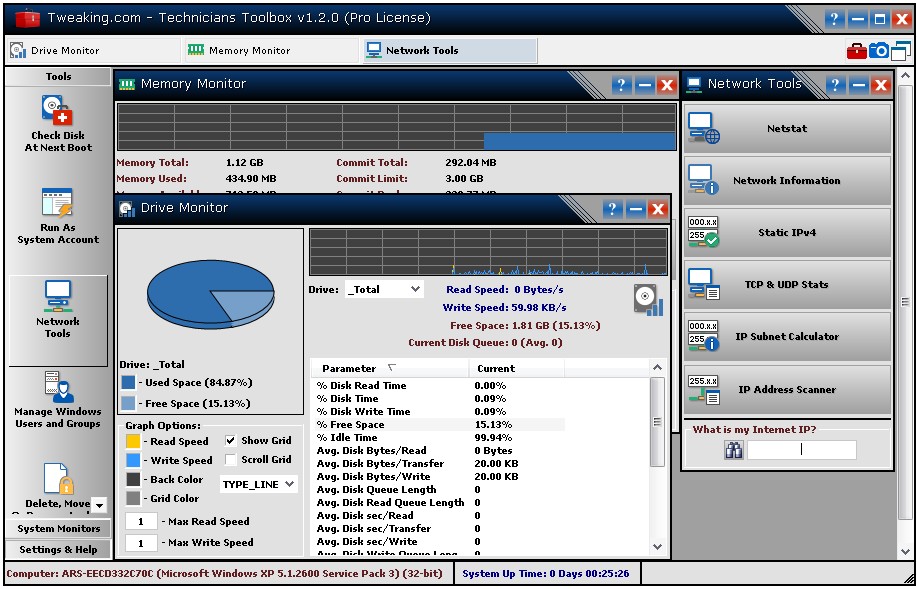The height and width of the screenshot is (589, 917).
Task: Open Static IPv4 tool
Action: [x=787, y=233]
